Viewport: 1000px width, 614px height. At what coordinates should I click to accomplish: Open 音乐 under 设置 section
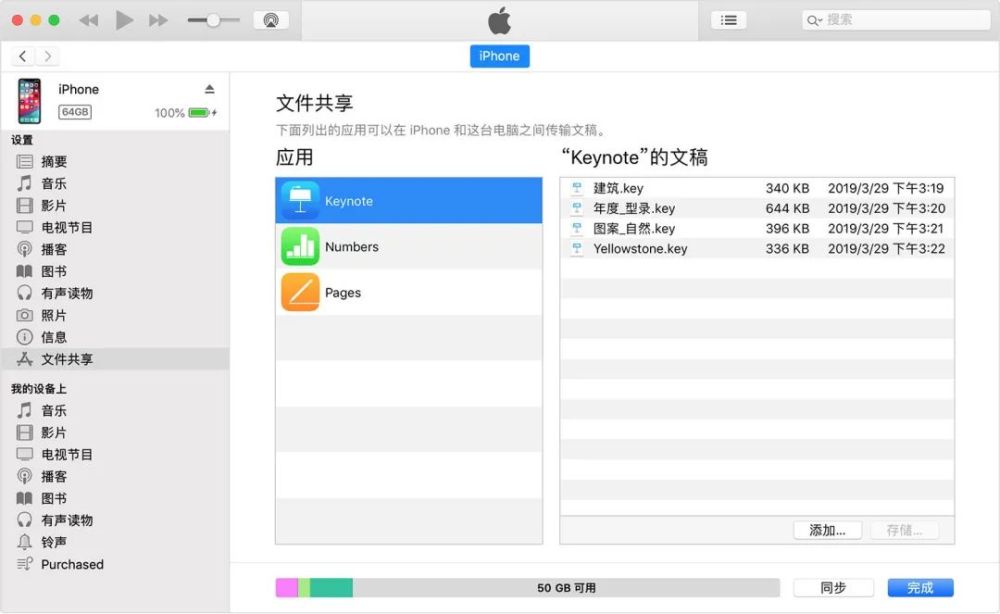click(x=115, y=184)
